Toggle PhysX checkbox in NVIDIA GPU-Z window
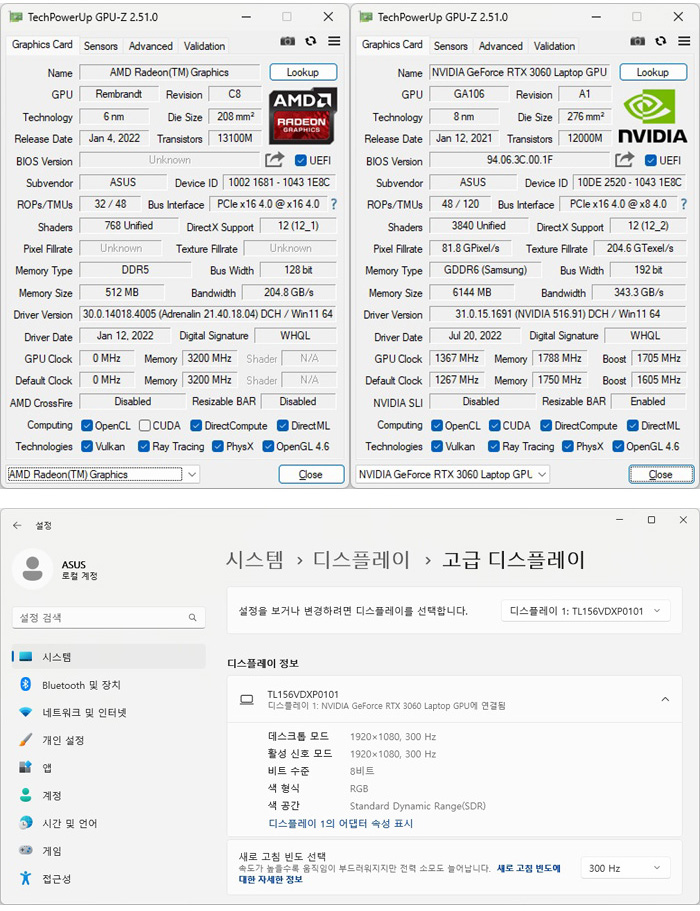Viewport: 700px width, 911px height. (x=568, y=446)
